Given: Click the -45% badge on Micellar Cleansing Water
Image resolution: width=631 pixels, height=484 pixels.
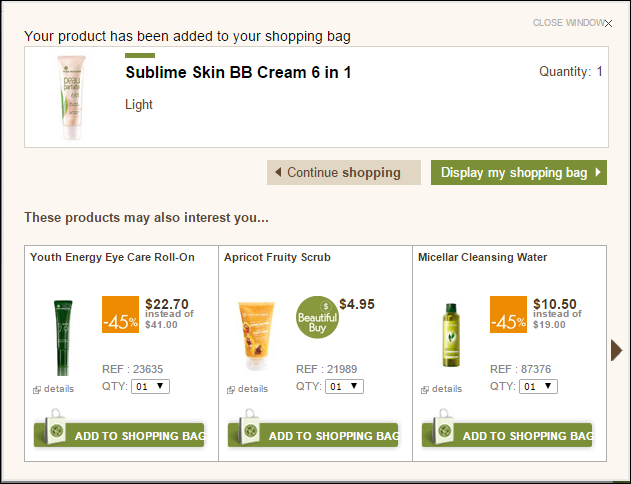Looking at the screenshot, I should point(508,315).
